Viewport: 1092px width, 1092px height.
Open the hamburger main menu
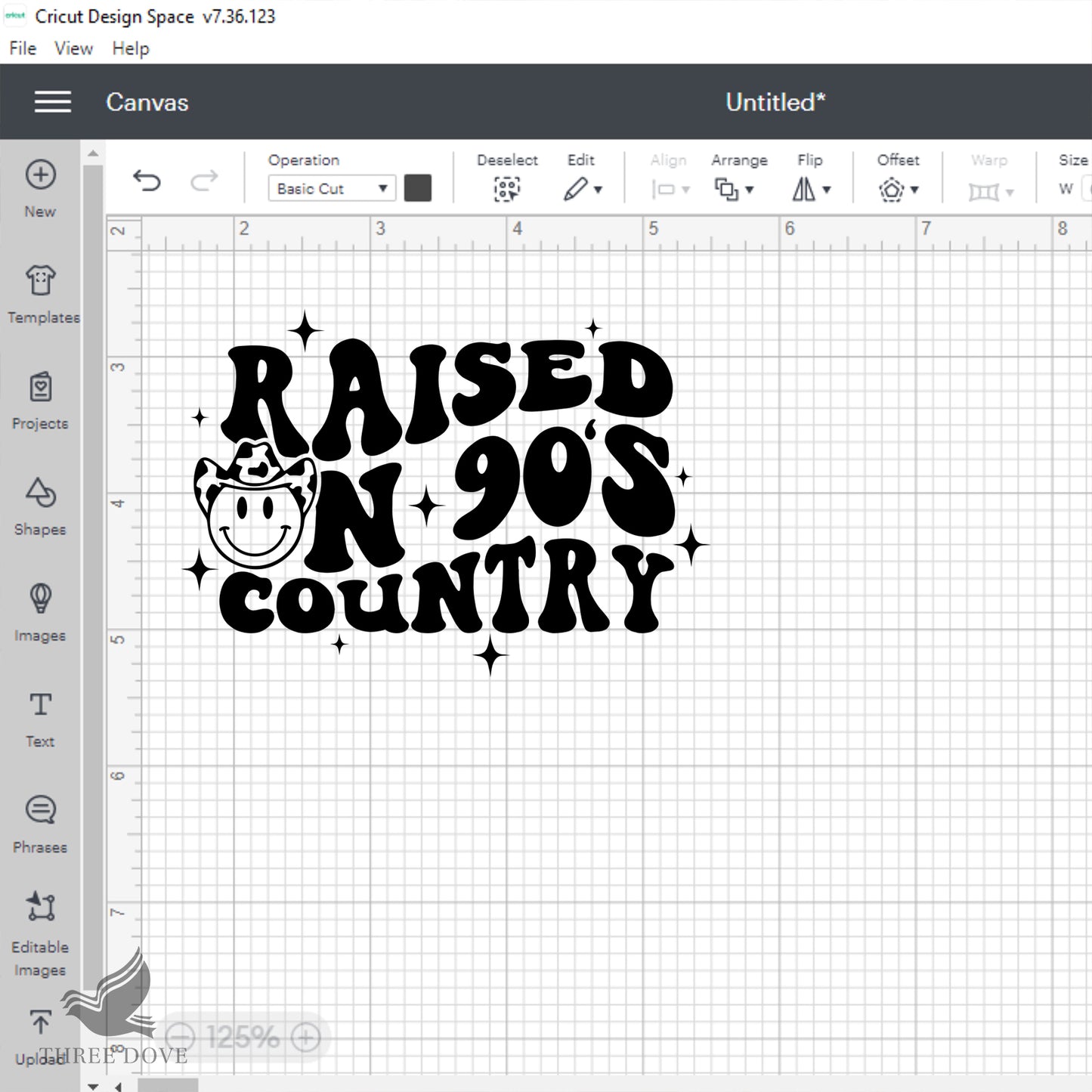tap(53, 102)
